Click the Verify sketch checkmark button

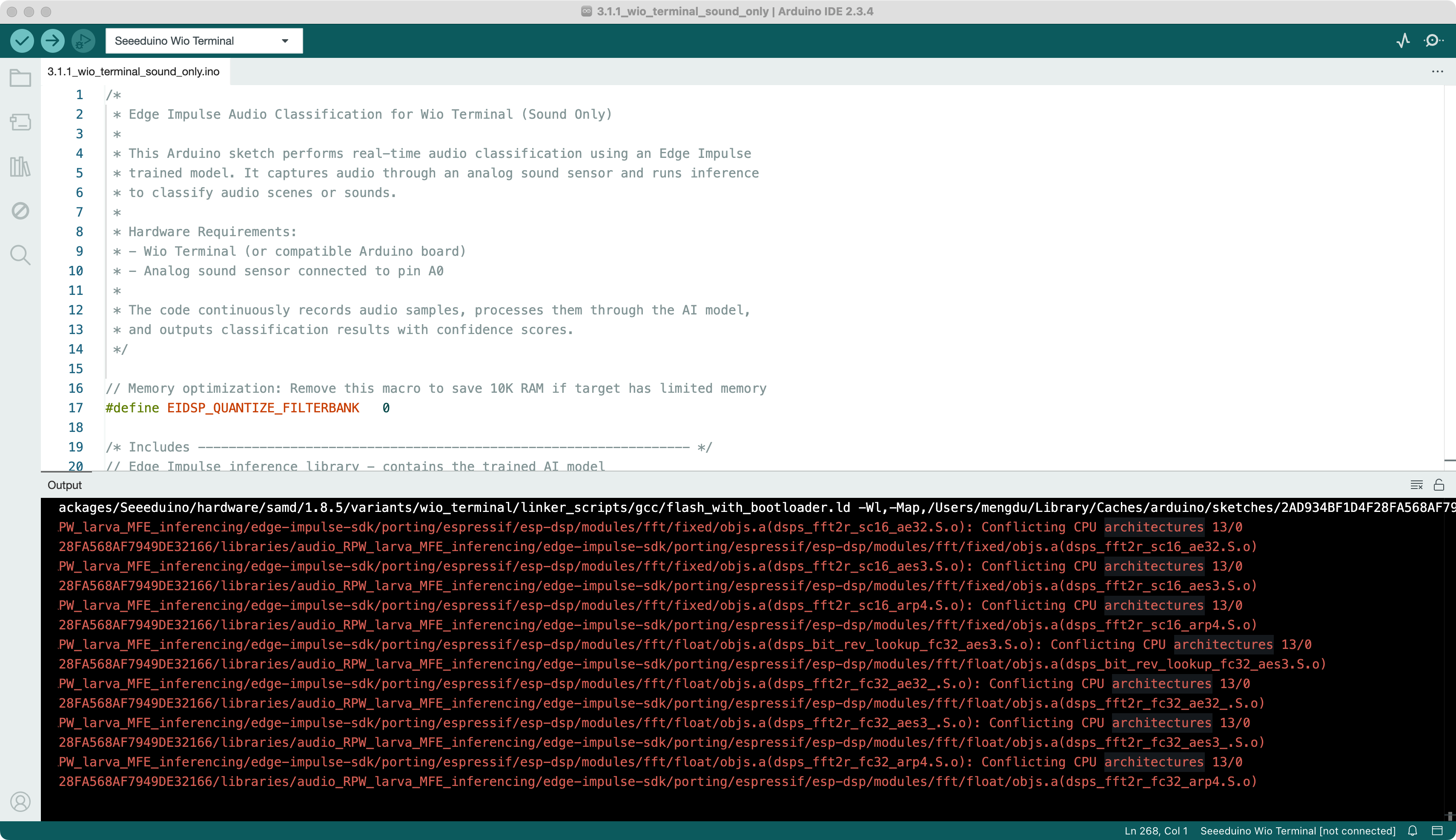click(x=22, y=40)
